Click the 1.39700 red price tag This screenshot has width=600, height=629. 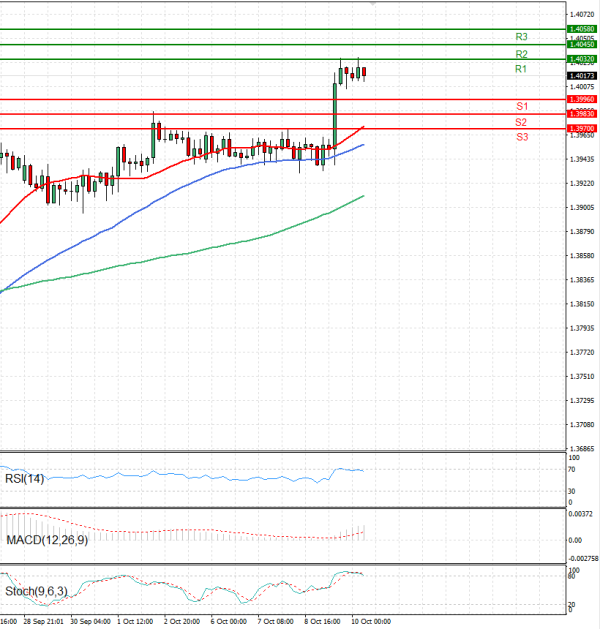581,129
